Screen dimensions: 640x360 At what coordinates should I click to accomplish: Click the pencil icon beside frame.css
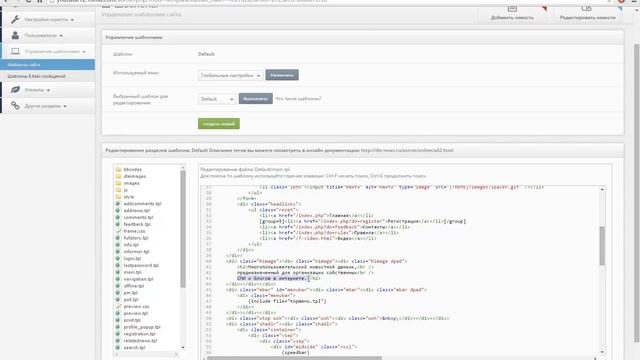click(118, 231)
